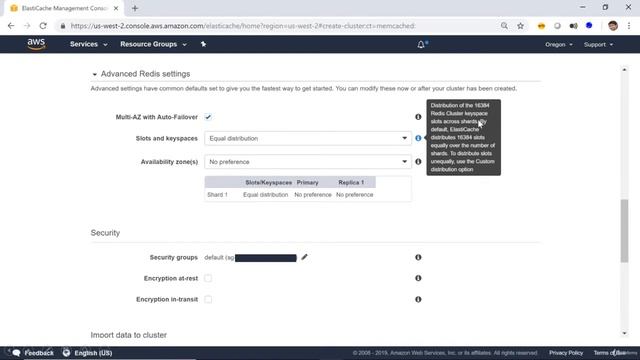Open the Availability zone(s) dropdown

point(308,162)
